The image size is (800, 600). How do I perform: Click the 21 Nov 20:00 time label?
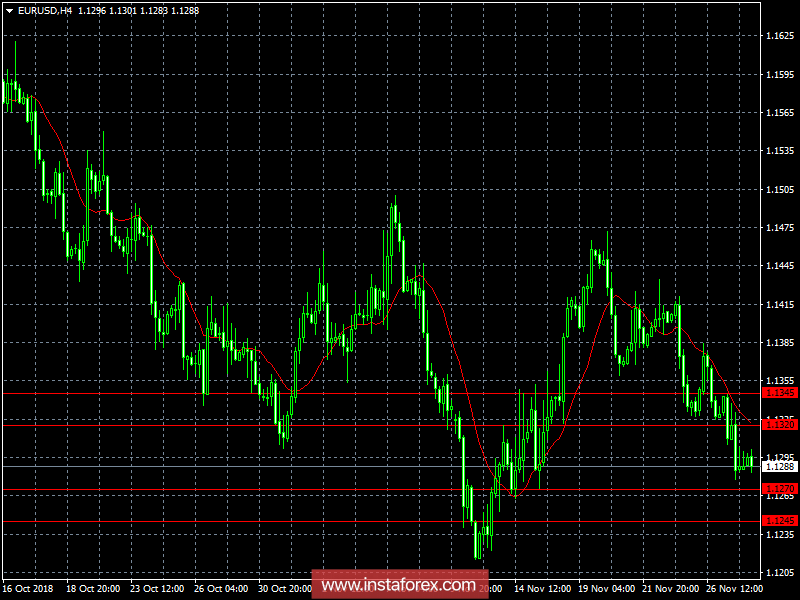670,588
